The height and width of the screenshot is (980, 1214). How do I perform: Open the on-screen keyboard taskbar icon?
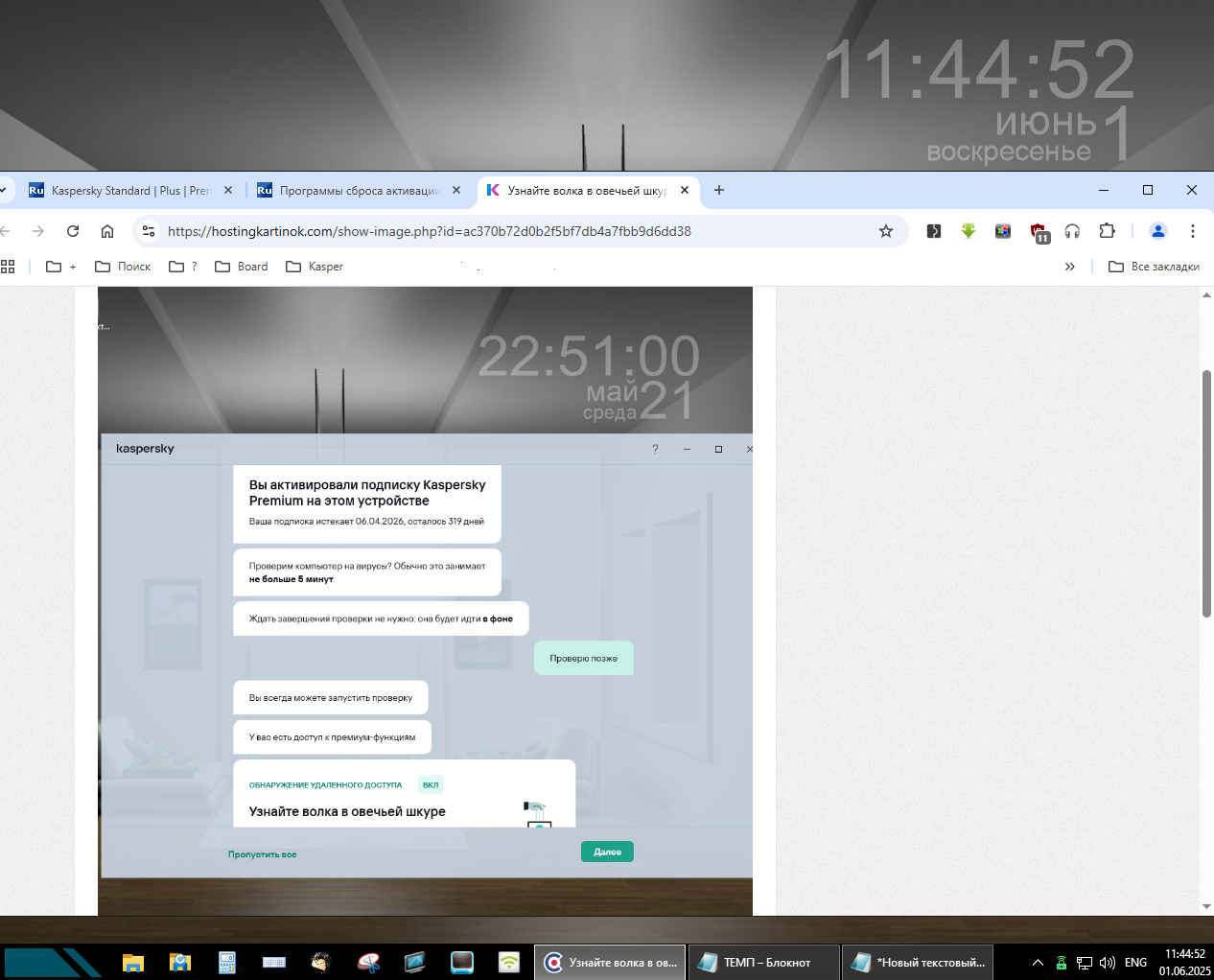[x=273, y=963]
